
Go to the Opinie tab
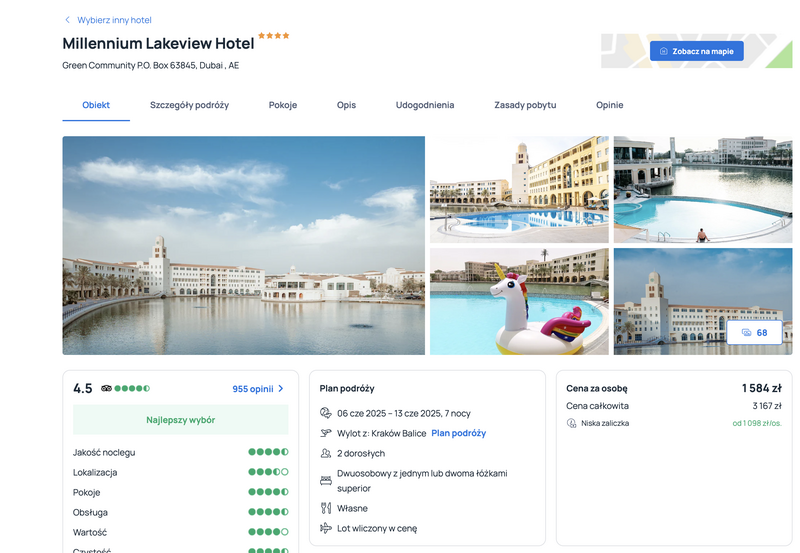pyautogui.click(x=610, y=105)
